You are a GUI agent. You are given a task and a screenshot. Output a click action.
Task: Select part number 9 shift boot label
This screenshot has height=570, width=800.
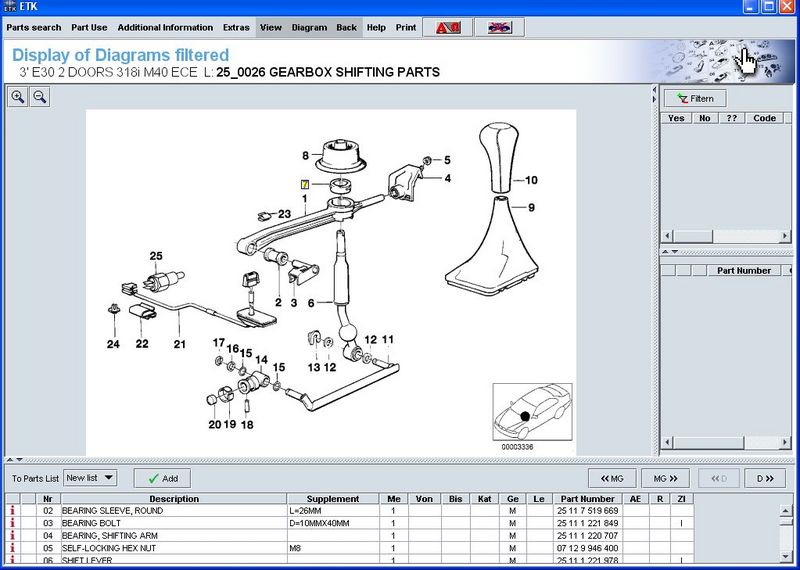531,207
